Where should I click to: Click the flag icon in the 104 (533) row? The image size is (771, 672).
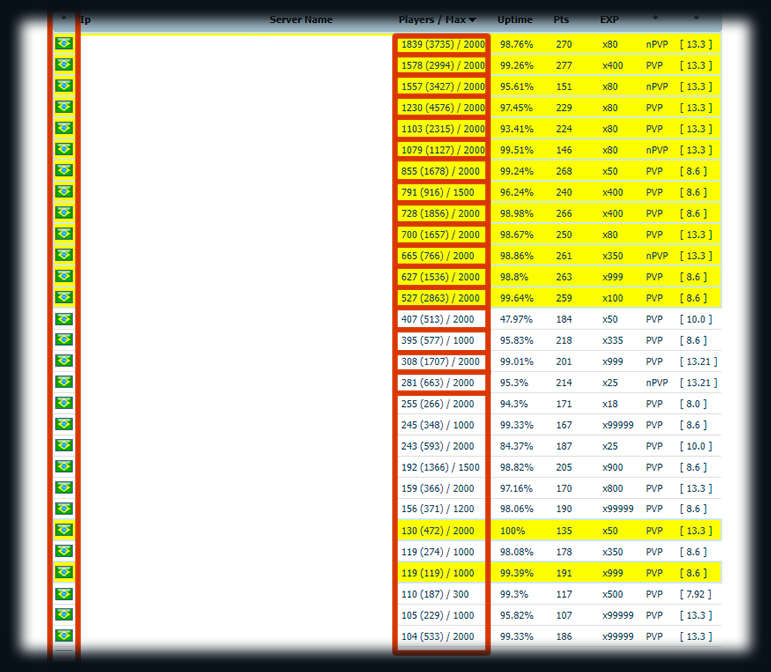(x=64, y=636)
